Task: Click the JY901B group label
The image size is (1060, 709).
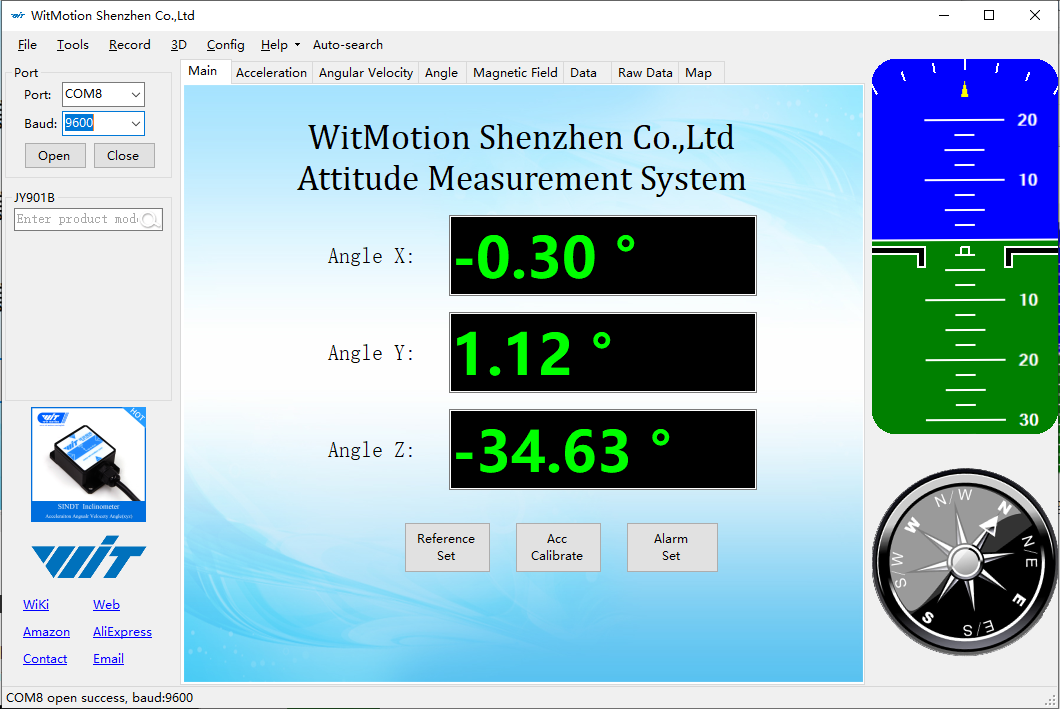Action: [x=34, y=198]
